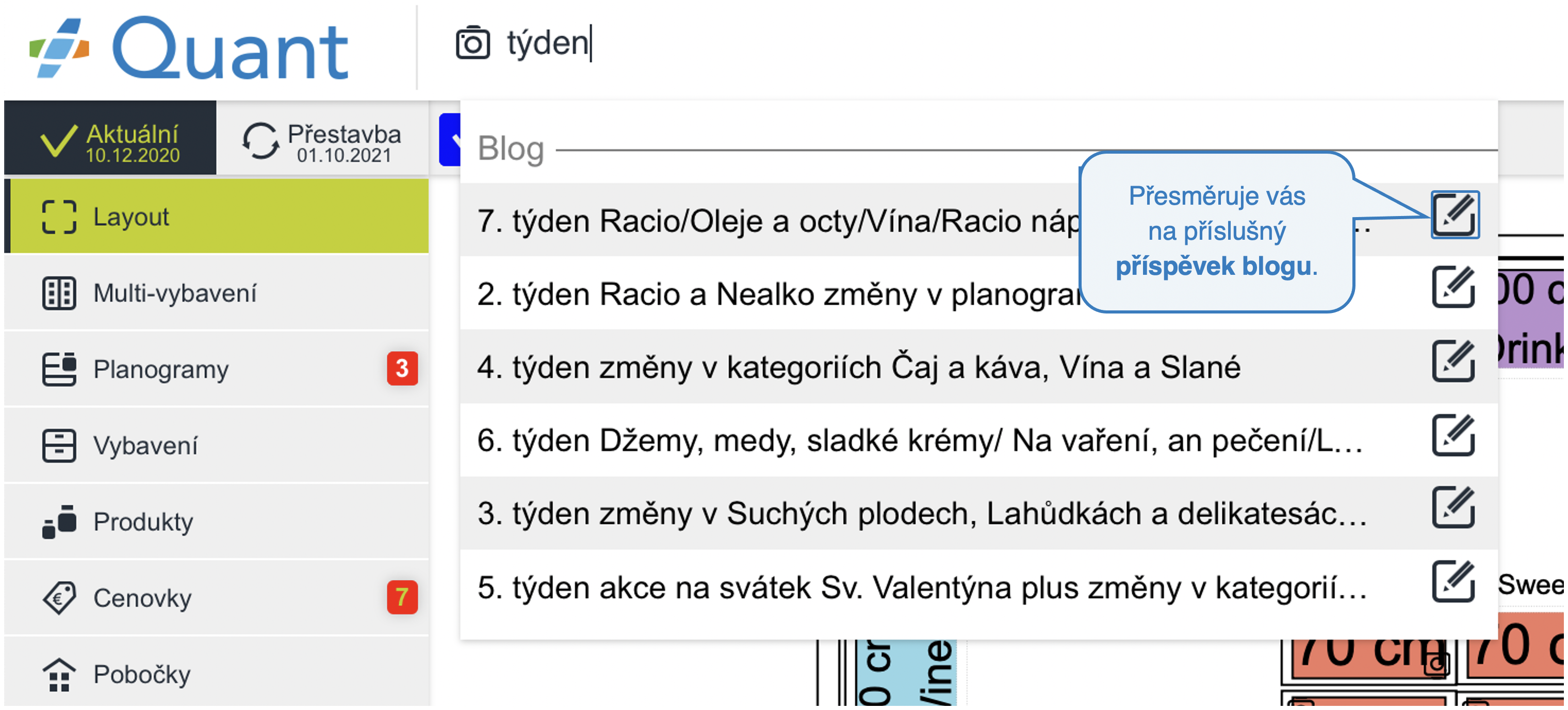
Task: Click the Quant logo
Action: (189, 48)
